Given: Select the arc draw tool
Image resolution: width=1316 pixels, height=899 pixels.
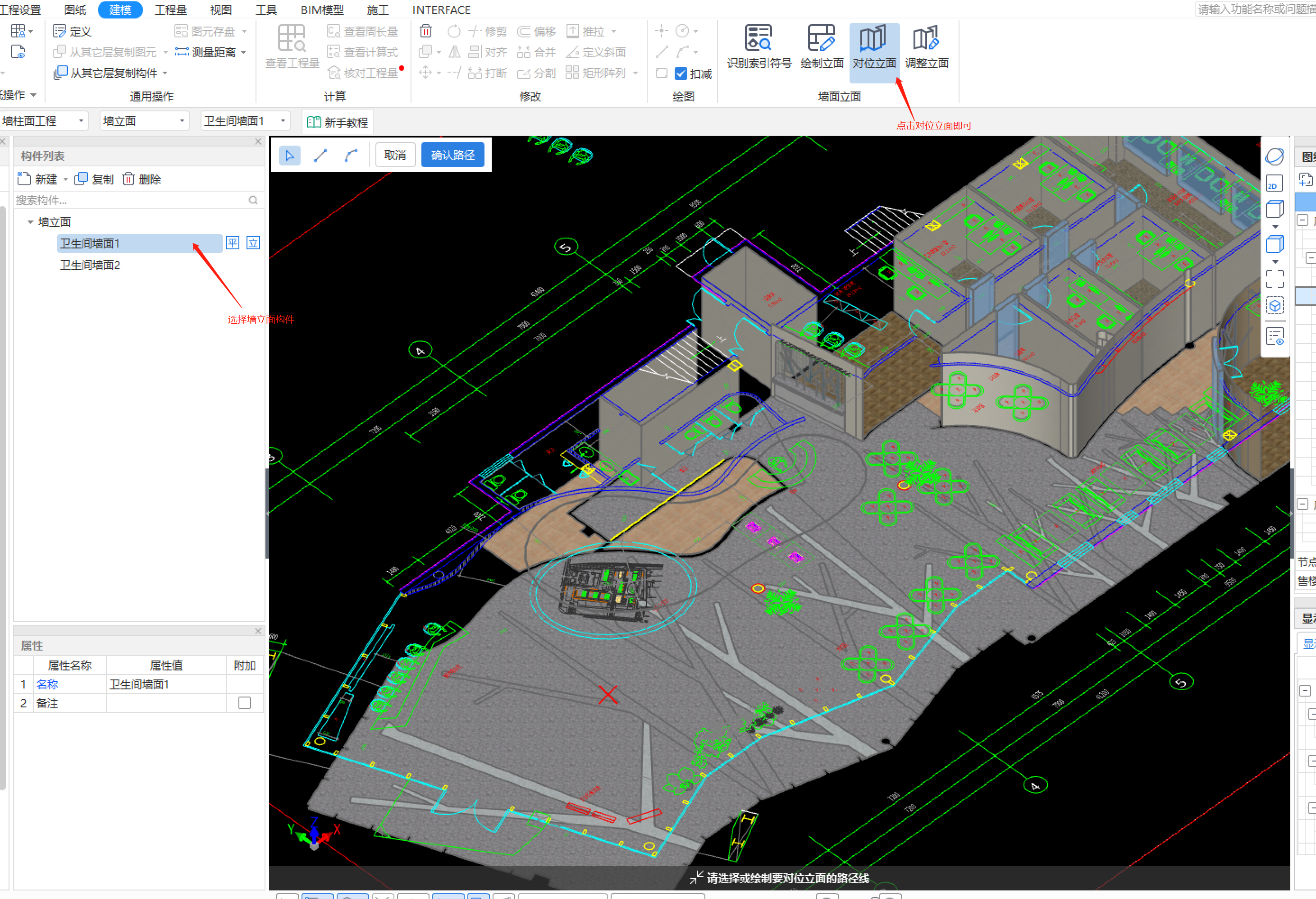Looking at the screenshot, I should 351,155.
